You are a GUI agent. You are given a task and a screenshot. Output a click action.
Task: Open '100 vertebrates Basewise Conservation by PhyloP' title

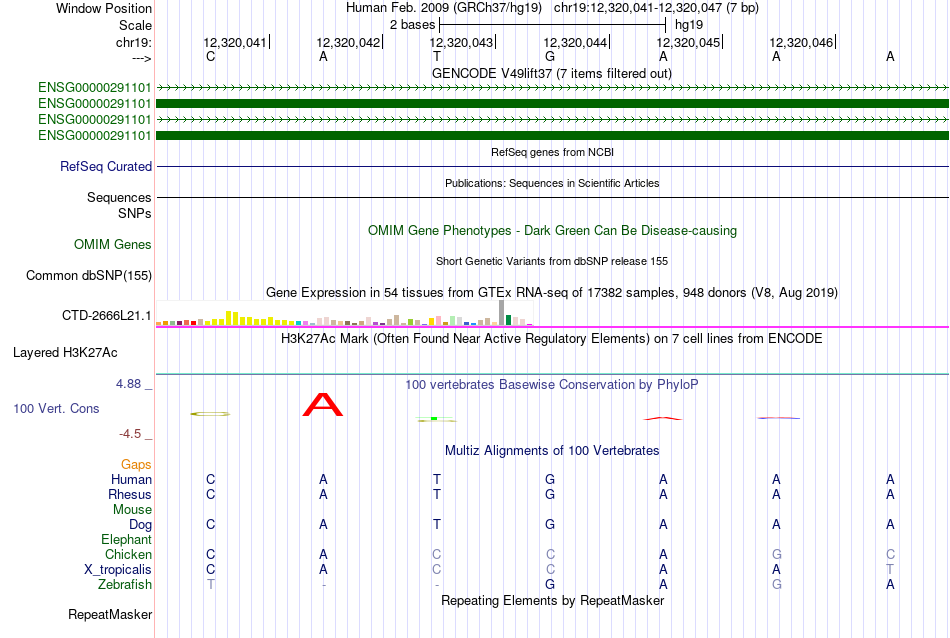point(552,385)
